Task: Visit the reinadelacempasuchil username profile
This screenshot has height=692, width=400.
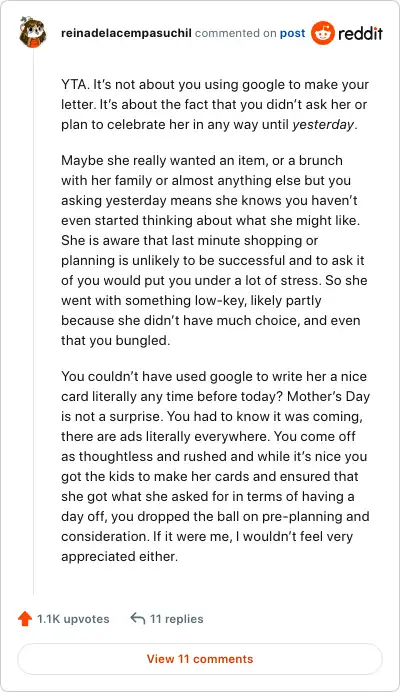Action: click(126, 33)
